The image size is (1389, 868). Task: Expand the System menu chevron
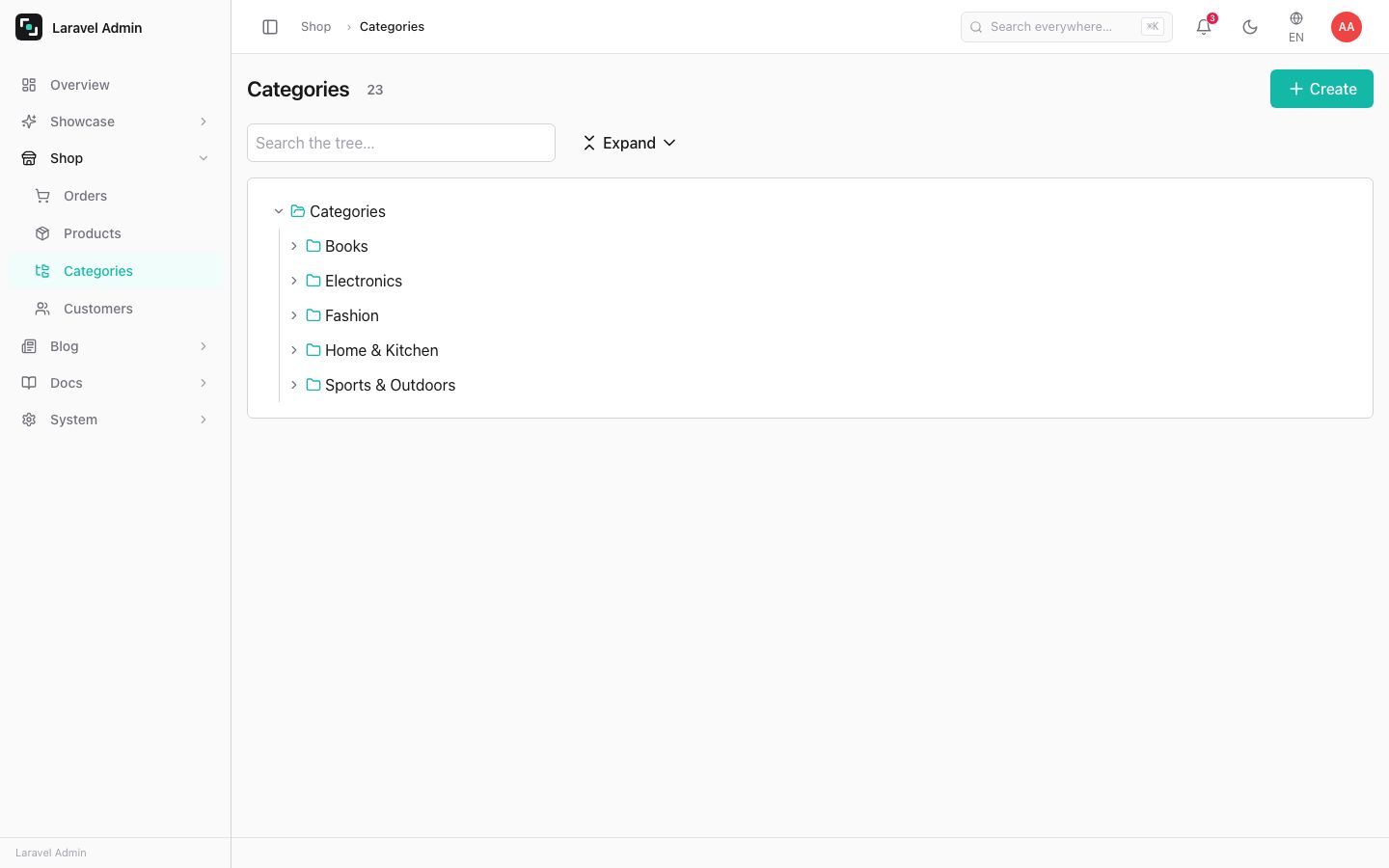[x=204, y=420]
